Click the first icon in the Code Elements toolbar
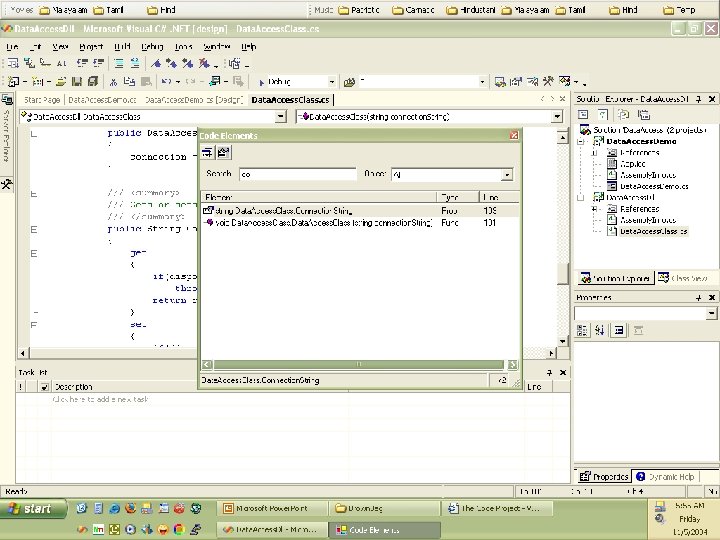 pos(207,152)
